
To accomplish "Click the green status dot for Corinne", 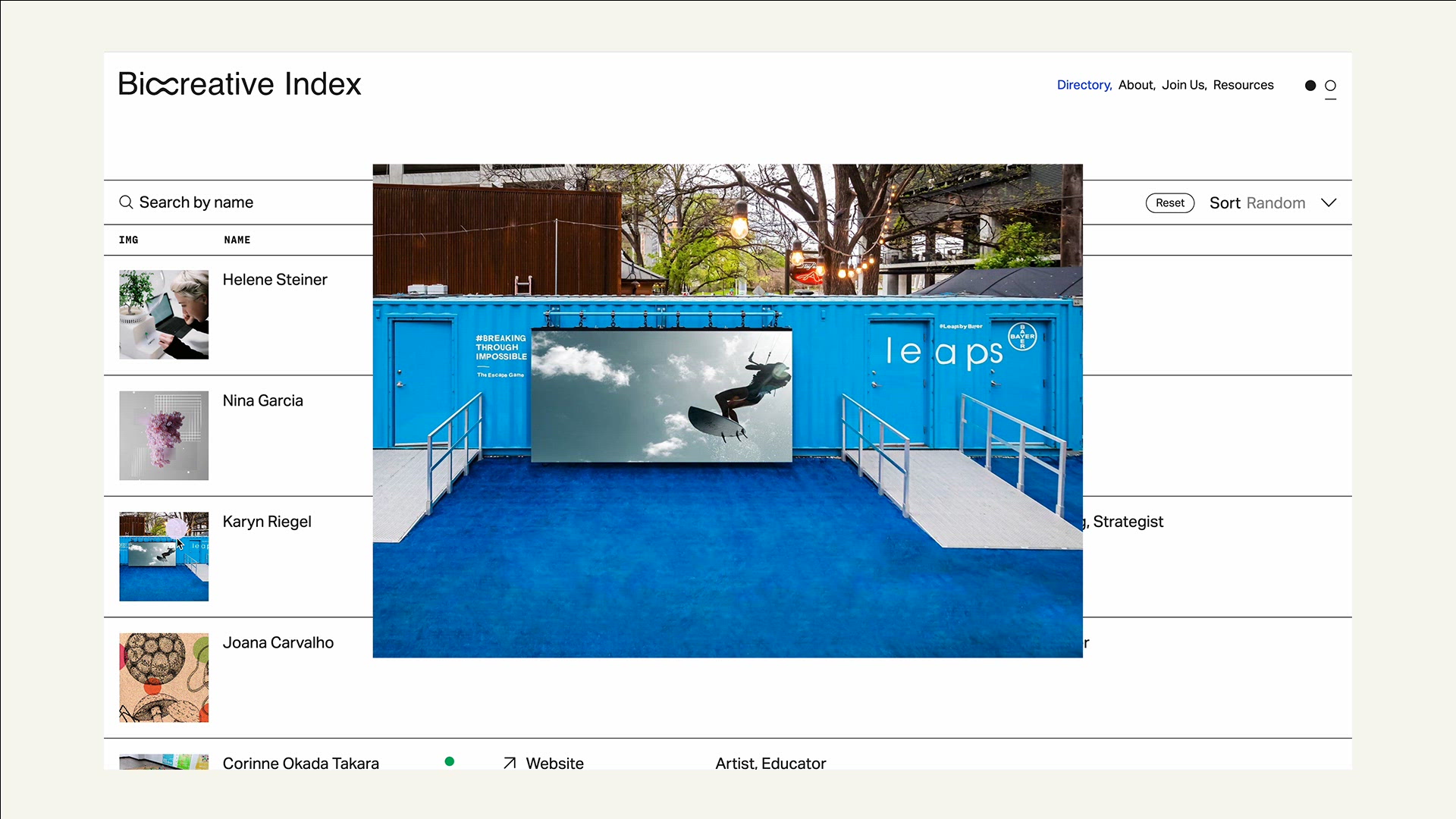I will [x=450, y=761].
